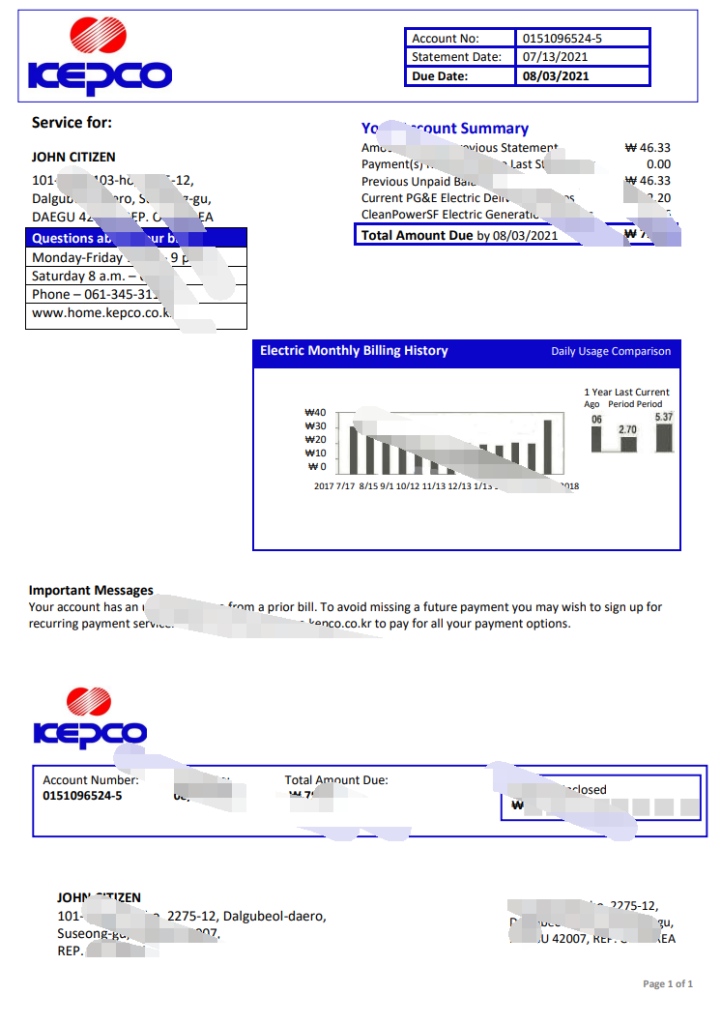Click the 'Statement Date:' label
Image resolution: width=721 pixels, height=1024 pixels.
(x=457, y=57)
